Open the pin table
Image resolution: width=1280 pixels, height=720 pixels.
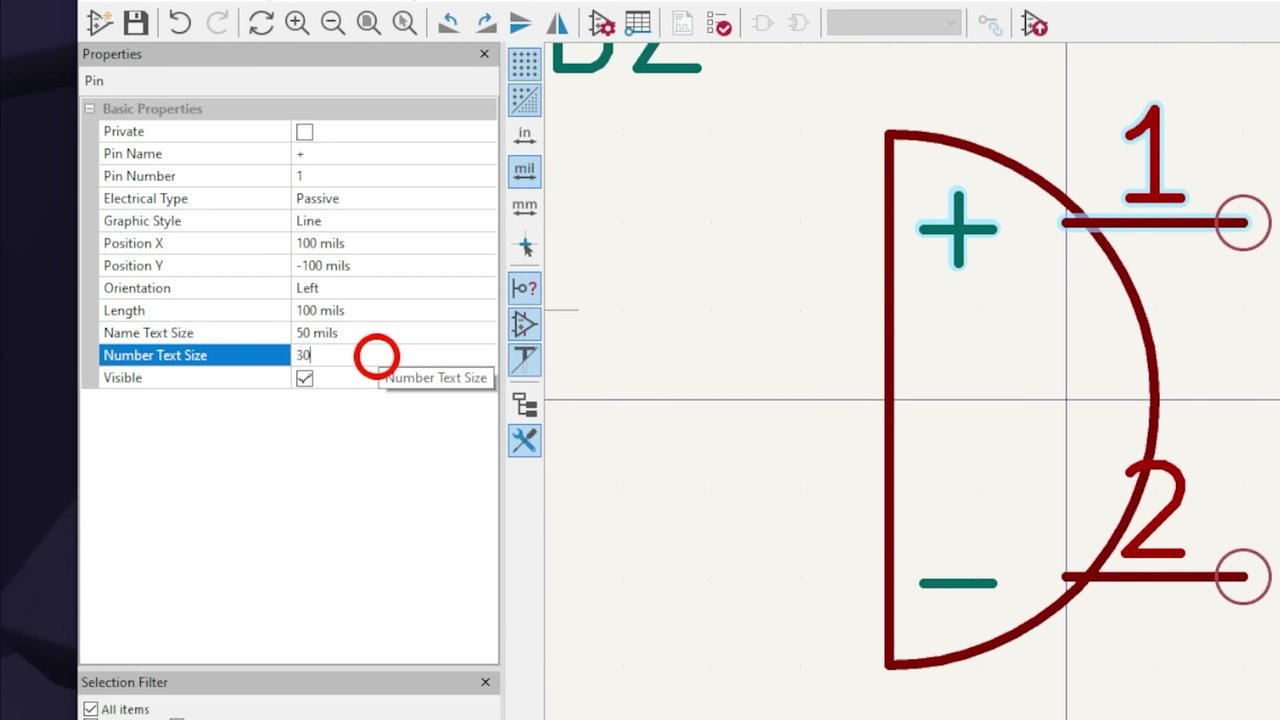pyautogui.click(x=637, y=23)
